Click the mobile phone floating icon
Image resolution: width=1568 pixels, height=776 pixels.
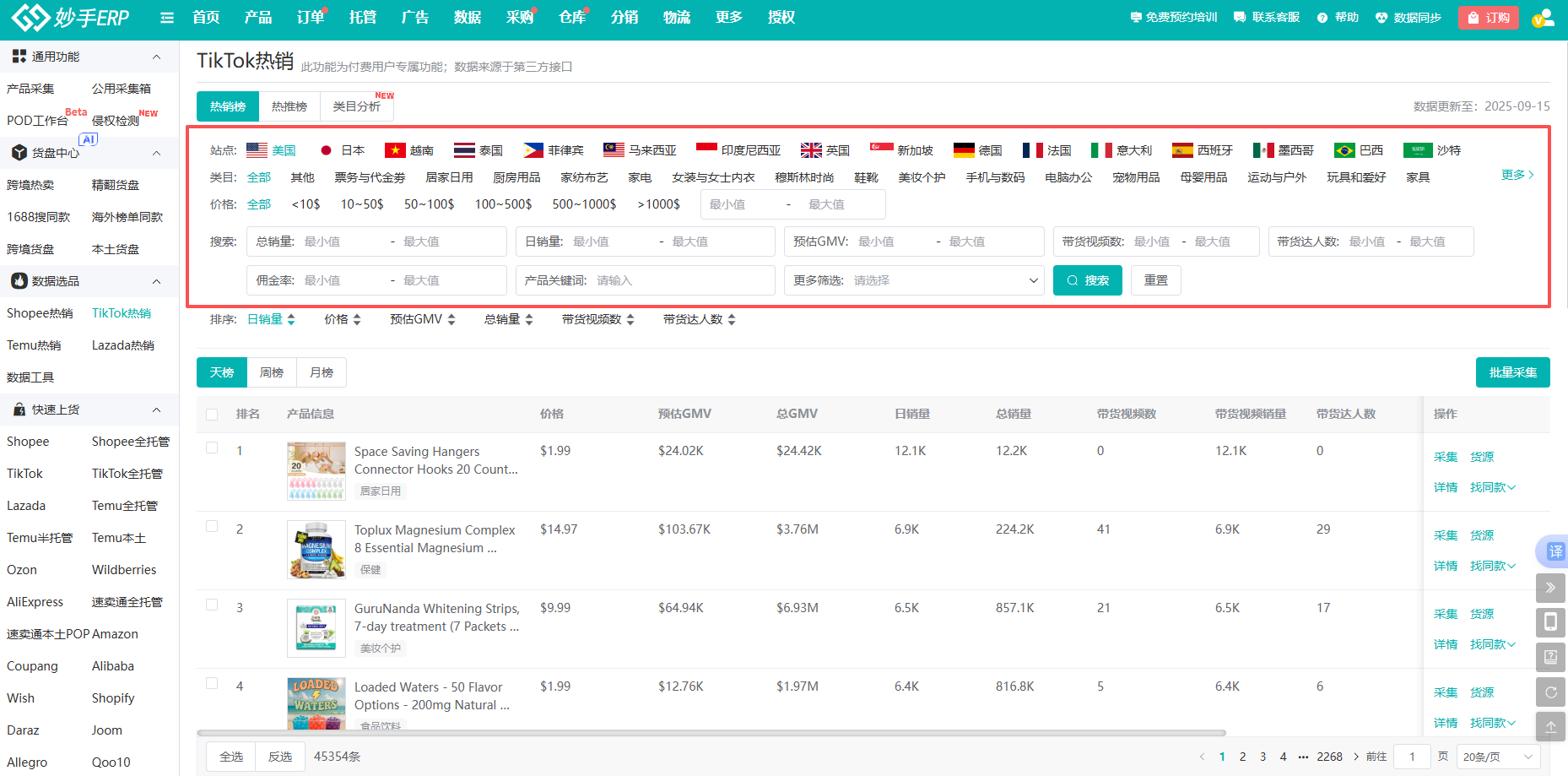click(1550, 622)
